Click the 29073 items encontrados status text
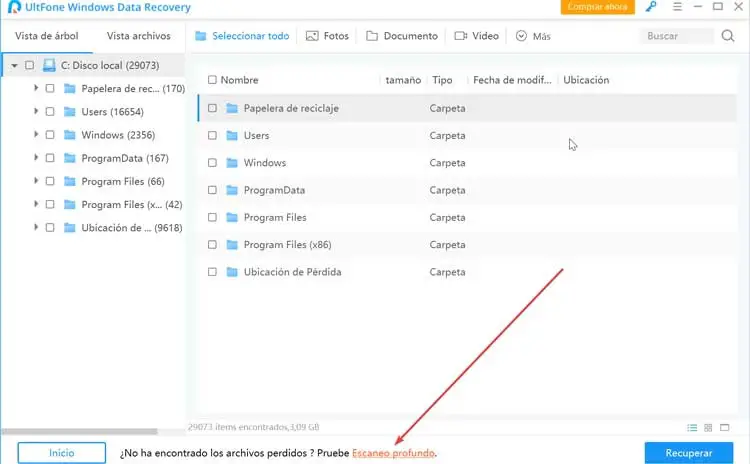 [x=254, y=427]
